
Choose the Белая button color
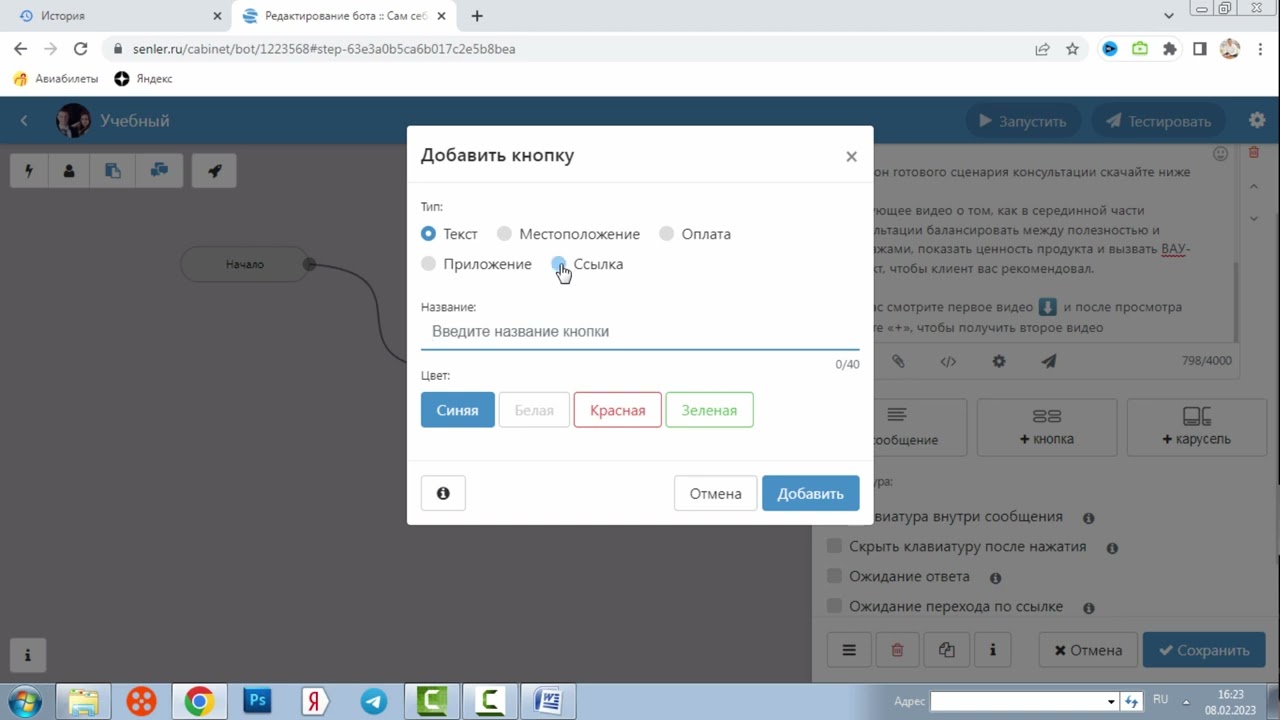[x=534, y=410]
